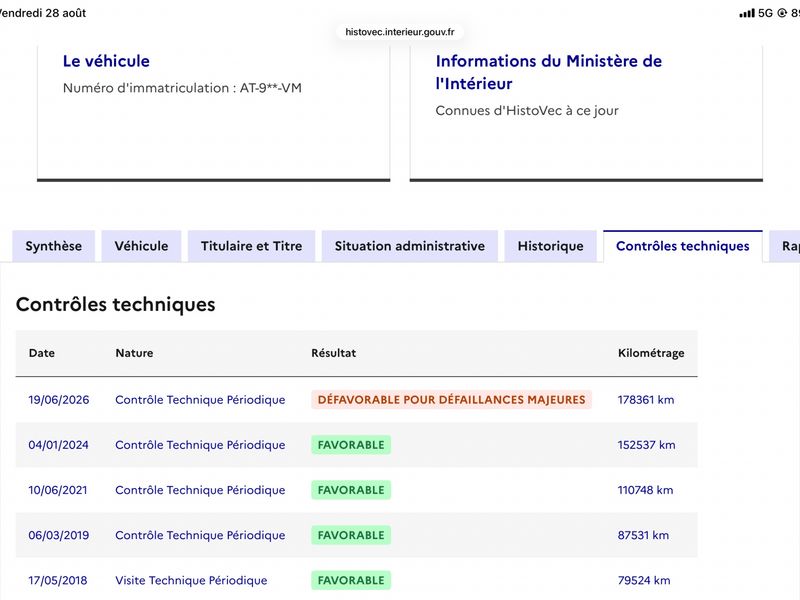
Task: Select the date 10/06/2021
Action: [58, 490]
